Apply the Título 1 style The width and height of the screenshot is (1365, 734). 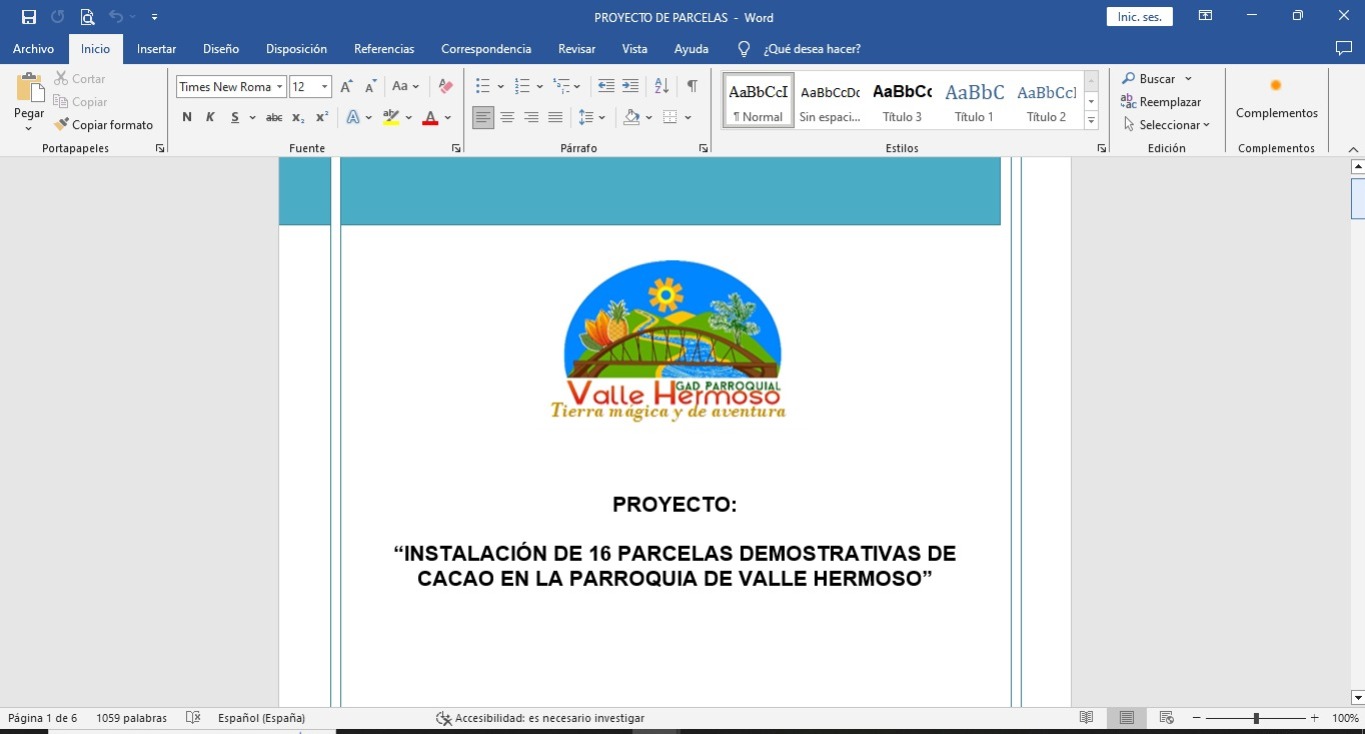point(974,100)
